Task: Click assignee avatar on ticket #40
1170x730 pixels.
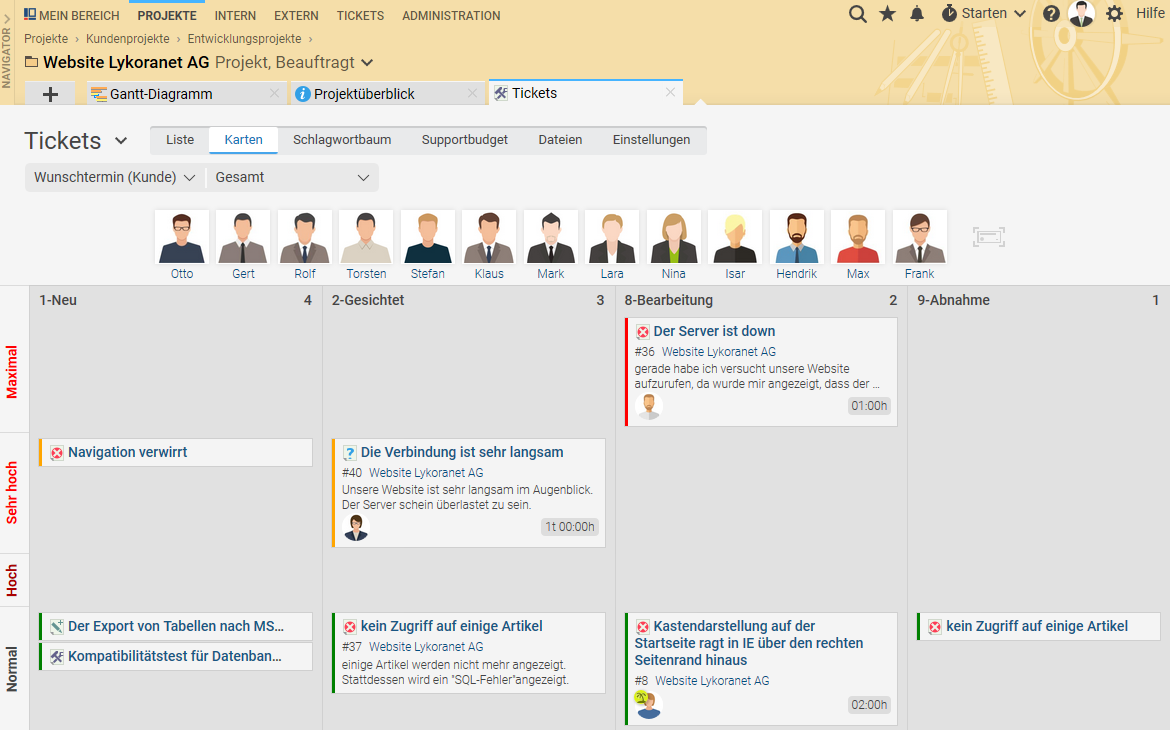Action: pyautogui.click(x=356, y=527)
